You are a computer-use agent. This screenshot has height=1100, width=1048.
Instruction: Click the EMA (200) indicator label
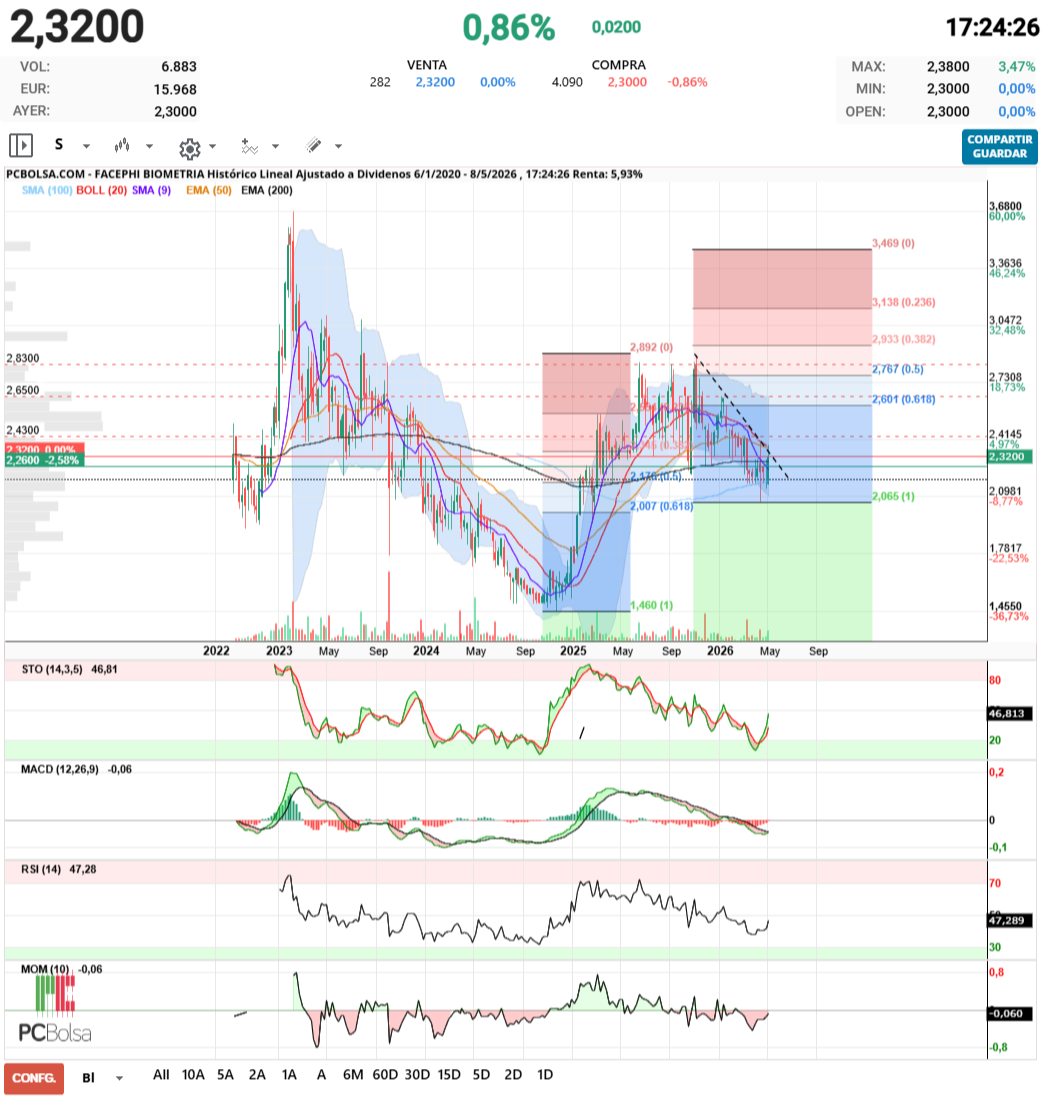267,190
